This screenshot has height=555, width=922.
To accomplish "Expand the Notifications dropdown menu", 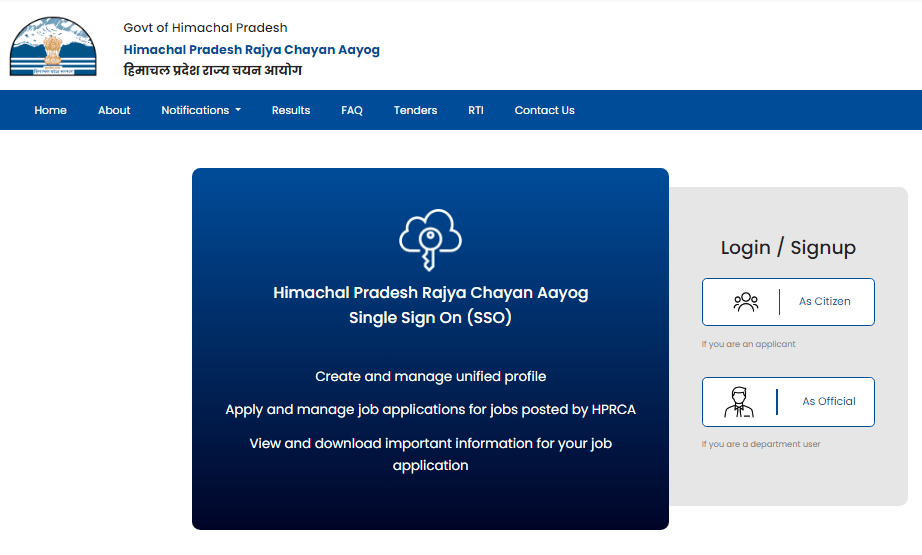I will point(201,110).
